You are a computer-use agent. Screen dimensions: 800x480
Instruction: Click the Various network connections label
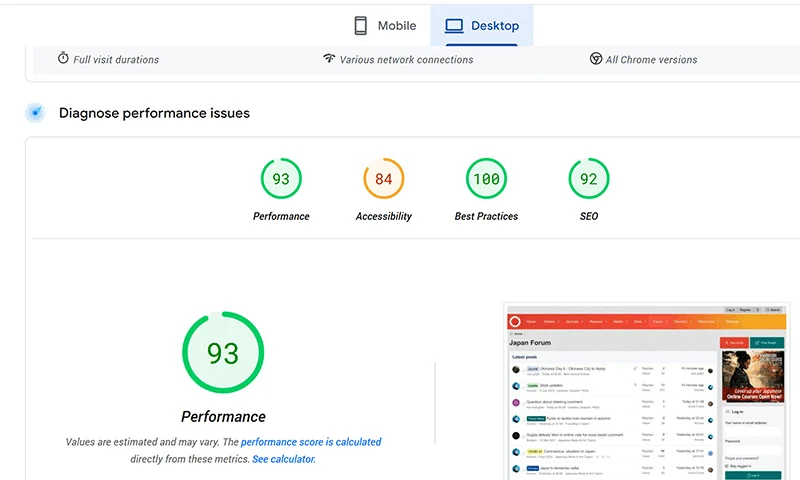(x=406, y=60)
